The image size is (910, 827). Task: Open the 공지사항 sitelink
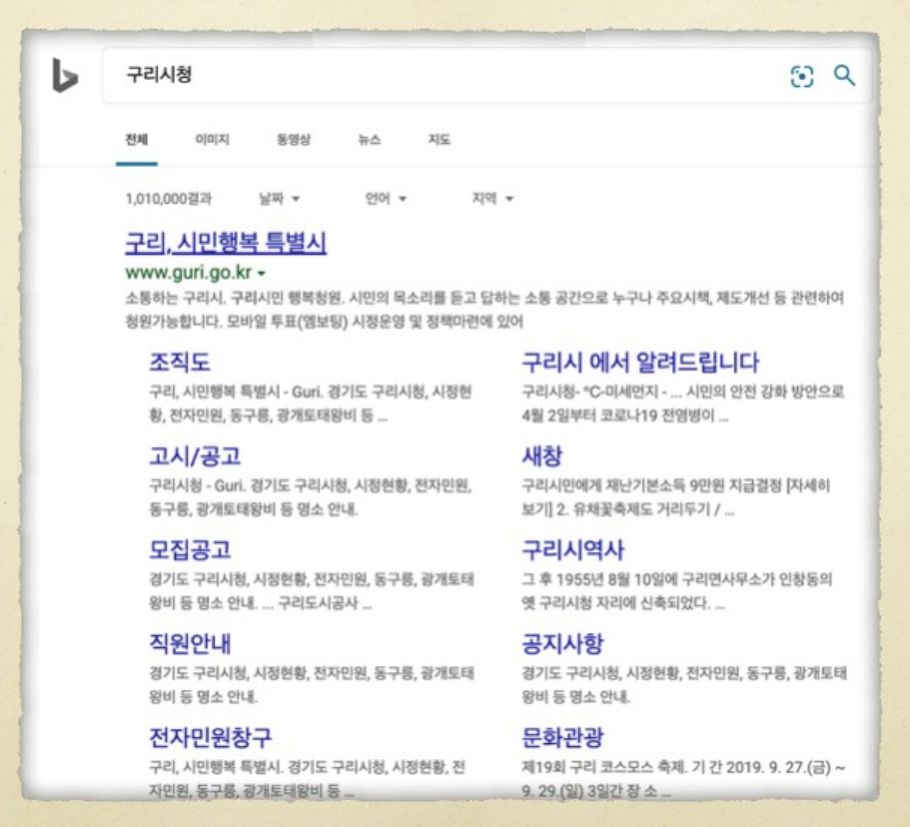(x=563, y=644)
